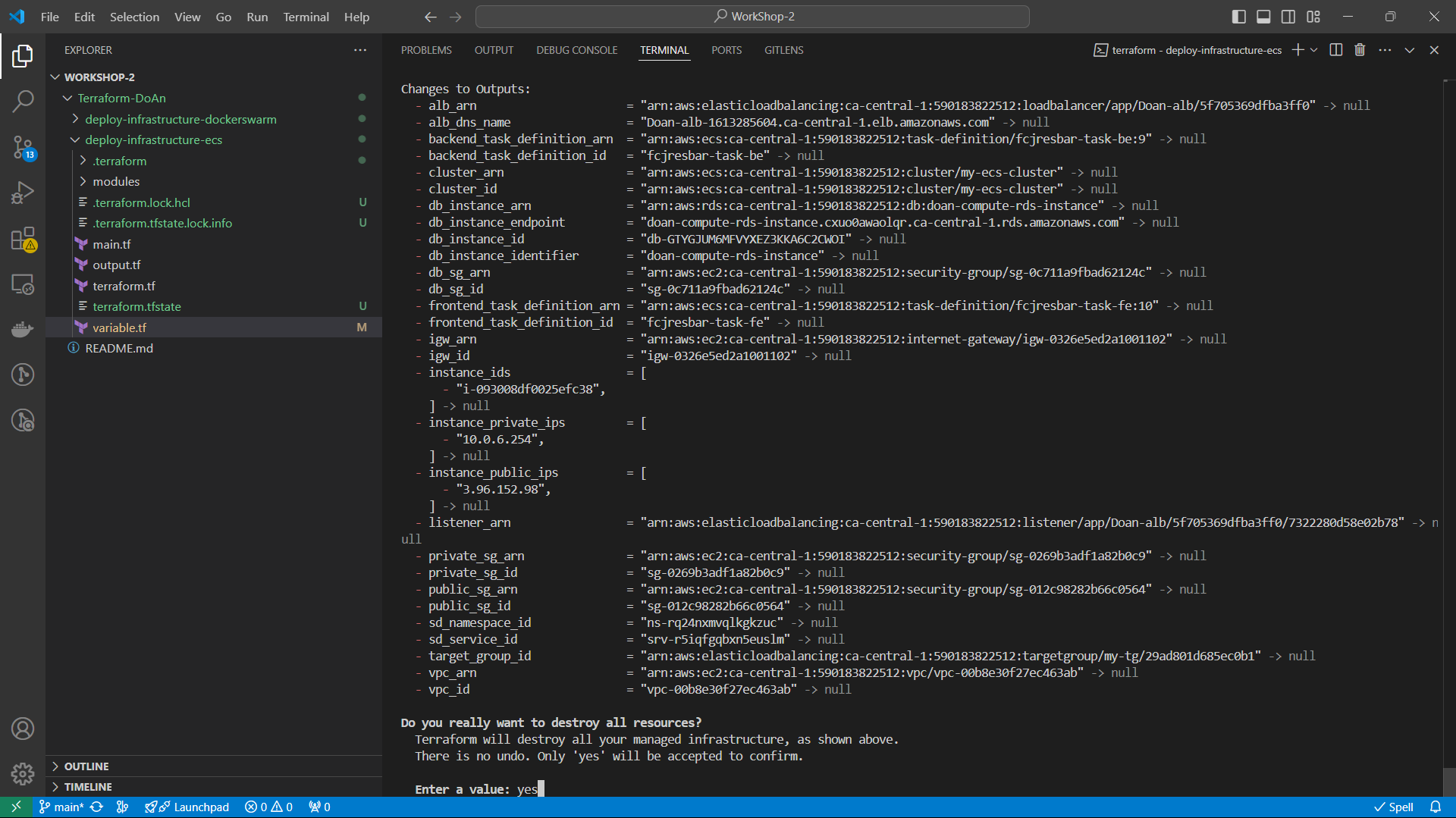This screenshot has height=818, width=1456.
Task: Open GitLens Inspect view icon
Action: click(x=23, y=420)
